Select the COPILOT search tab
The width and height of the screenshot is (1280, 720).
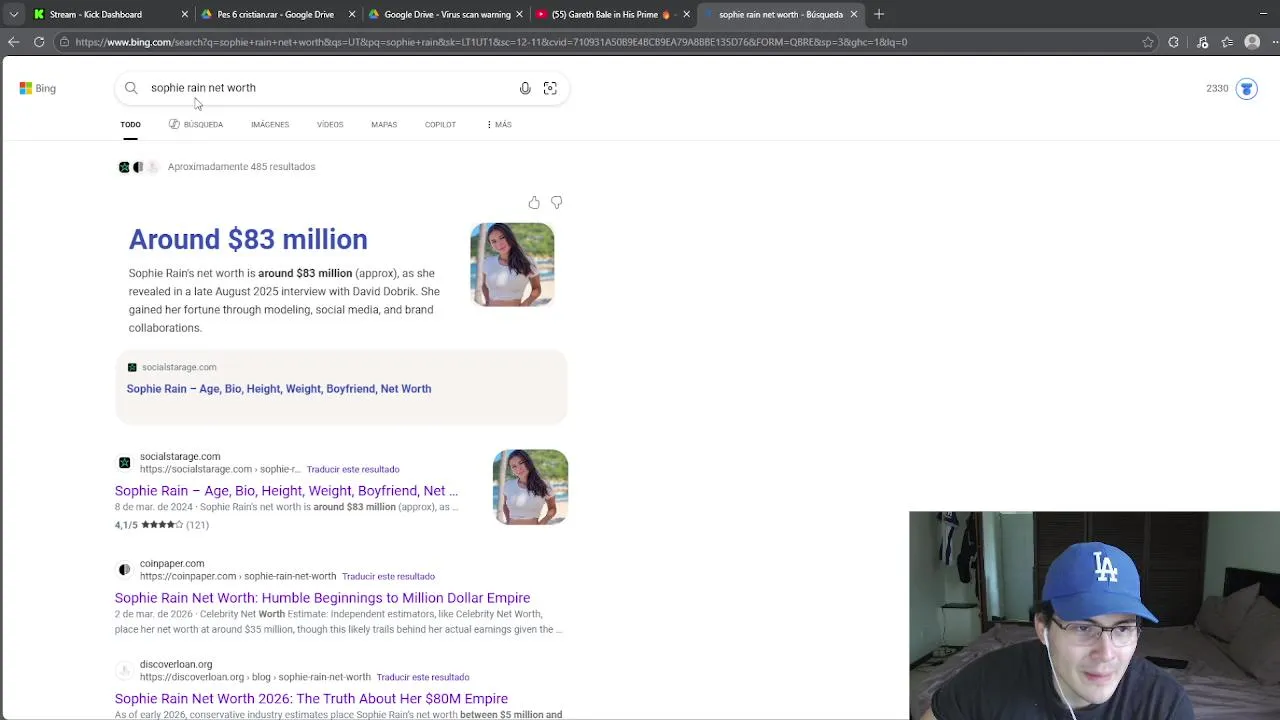coord(440,125)
